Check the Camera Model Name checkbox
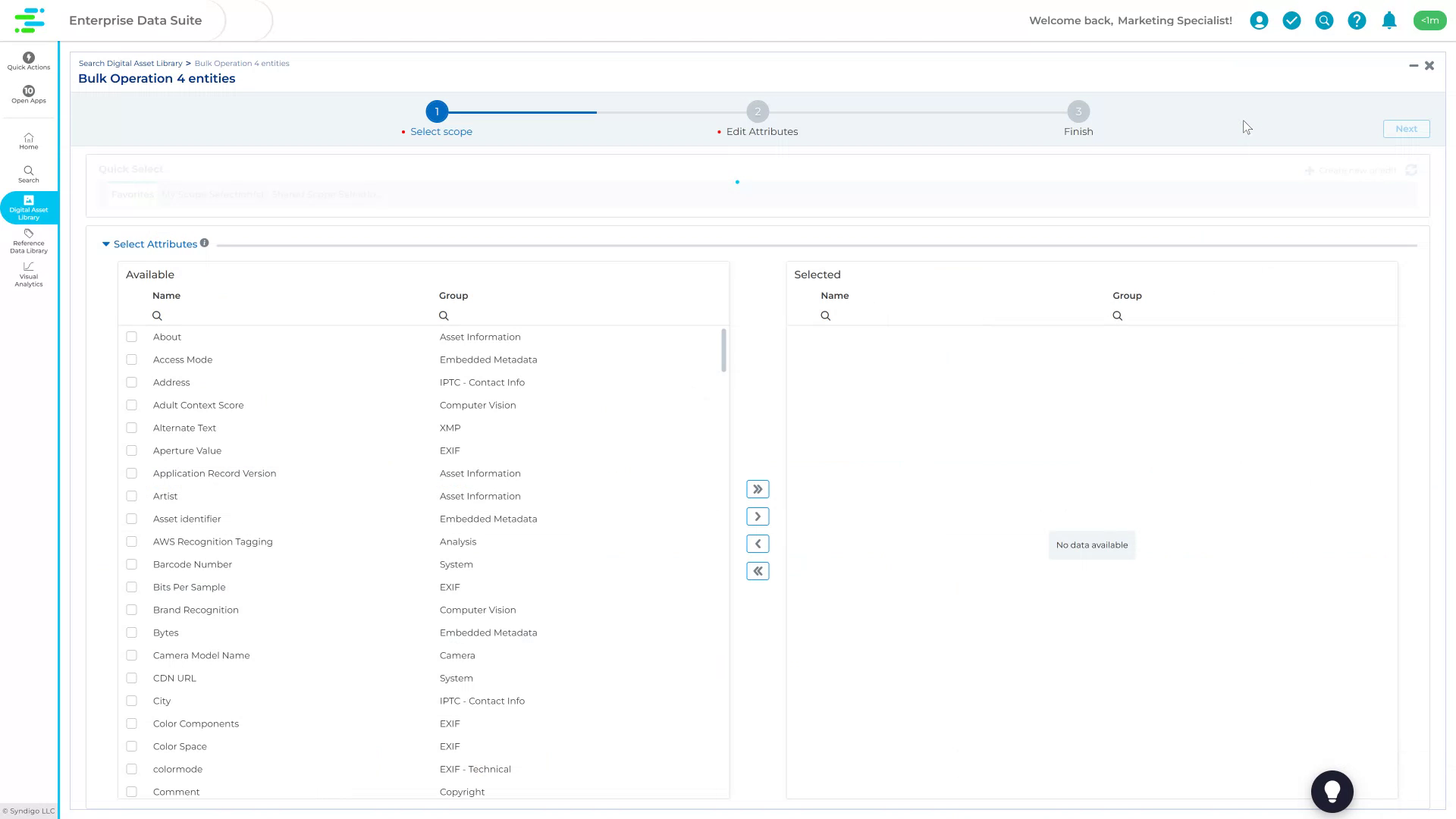 click(x=131, y=655)
